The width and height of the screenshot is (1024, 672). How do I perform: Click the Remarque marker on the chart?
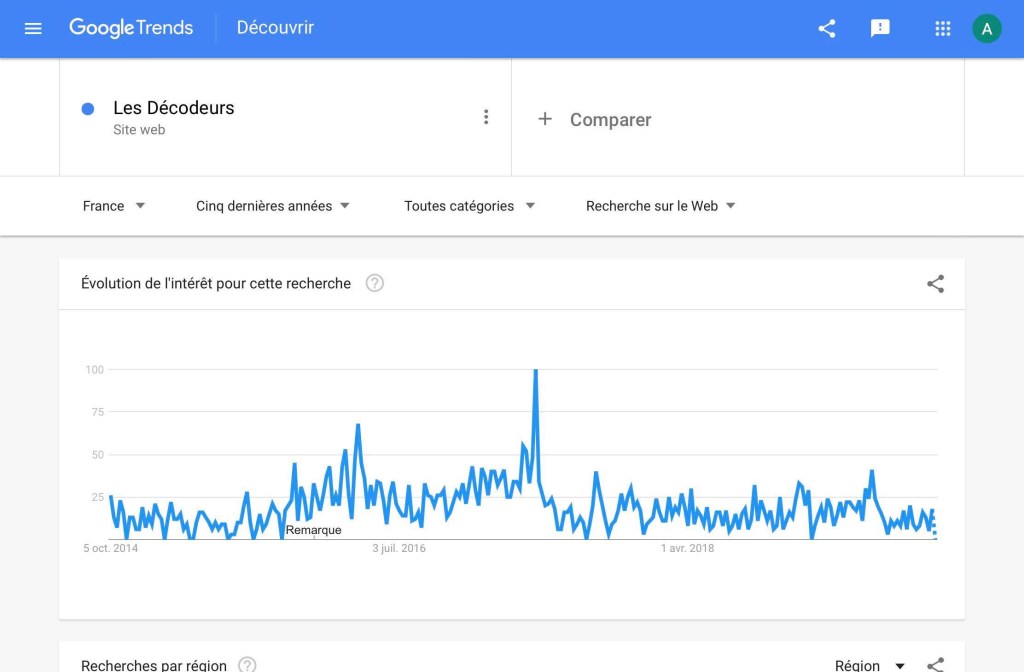(x=313, y=530)
